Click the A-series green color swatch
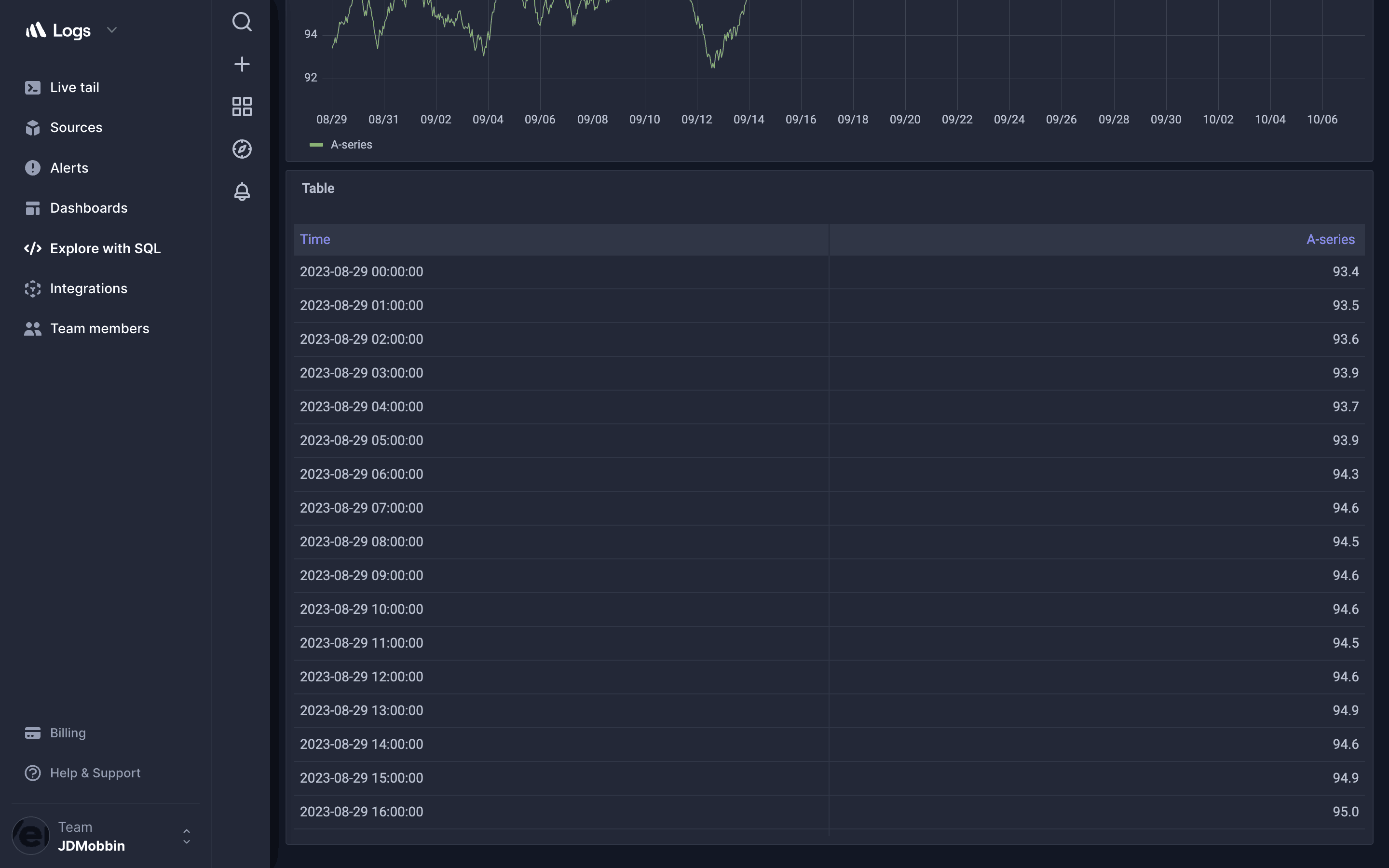This screenshot has width=1389, height=868. pyautogui.click(x=316, y=145)
